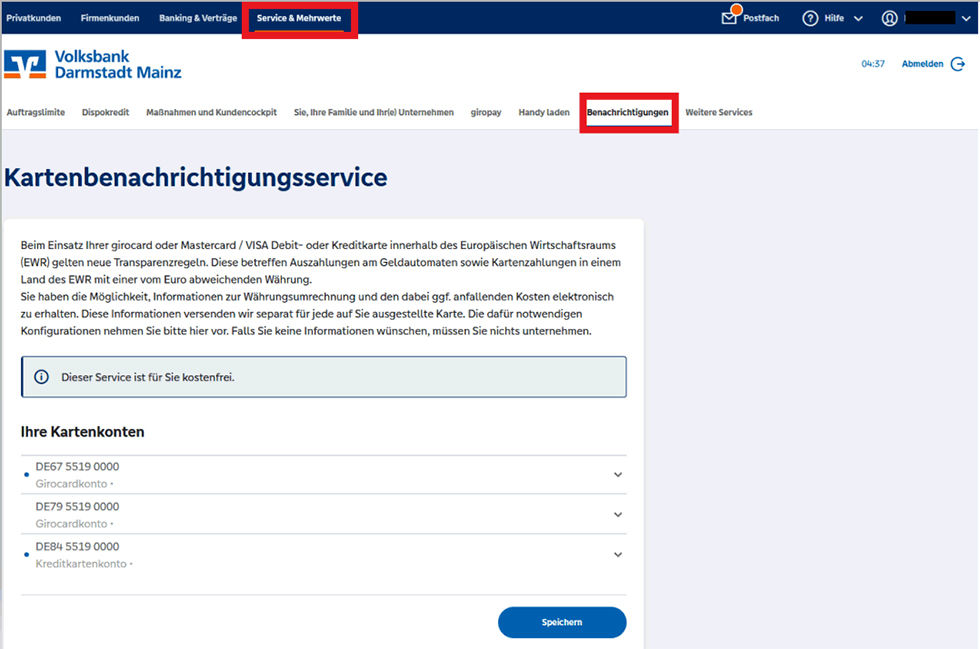The image size is (980, 649).
Task: Click the Hilfe label
Action: pos(834,18)
